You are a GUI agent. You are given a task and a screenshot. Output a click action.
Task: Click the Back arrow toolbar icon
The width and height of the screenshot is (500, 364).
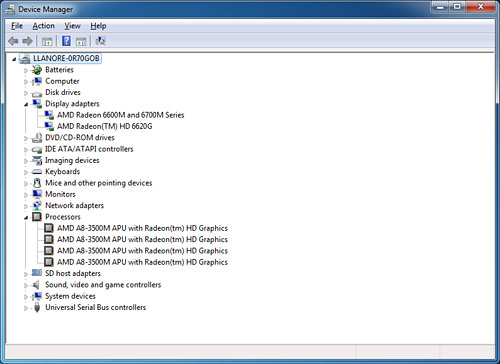pos(13,41)
